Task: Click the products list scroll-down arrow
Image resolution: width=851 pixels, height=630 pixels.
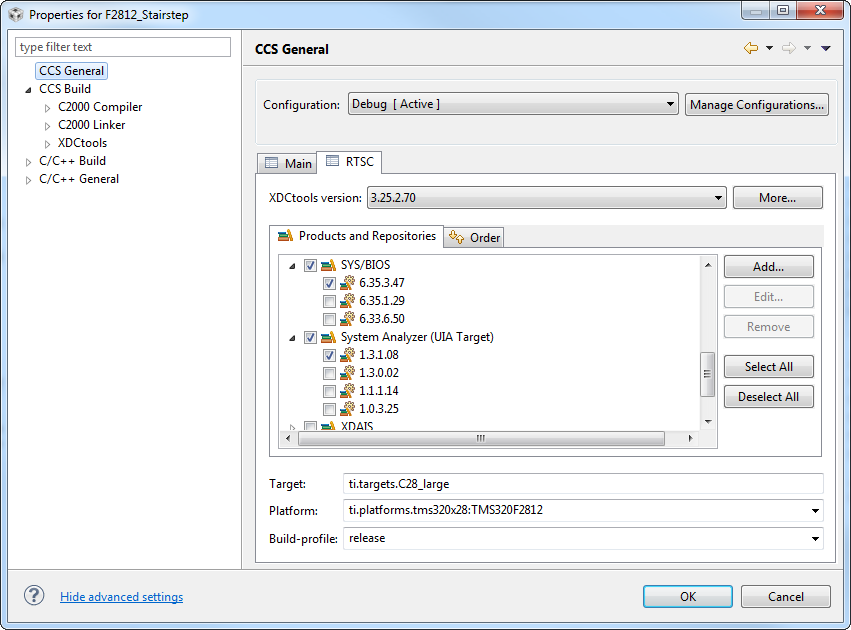Action: point(708,422)
